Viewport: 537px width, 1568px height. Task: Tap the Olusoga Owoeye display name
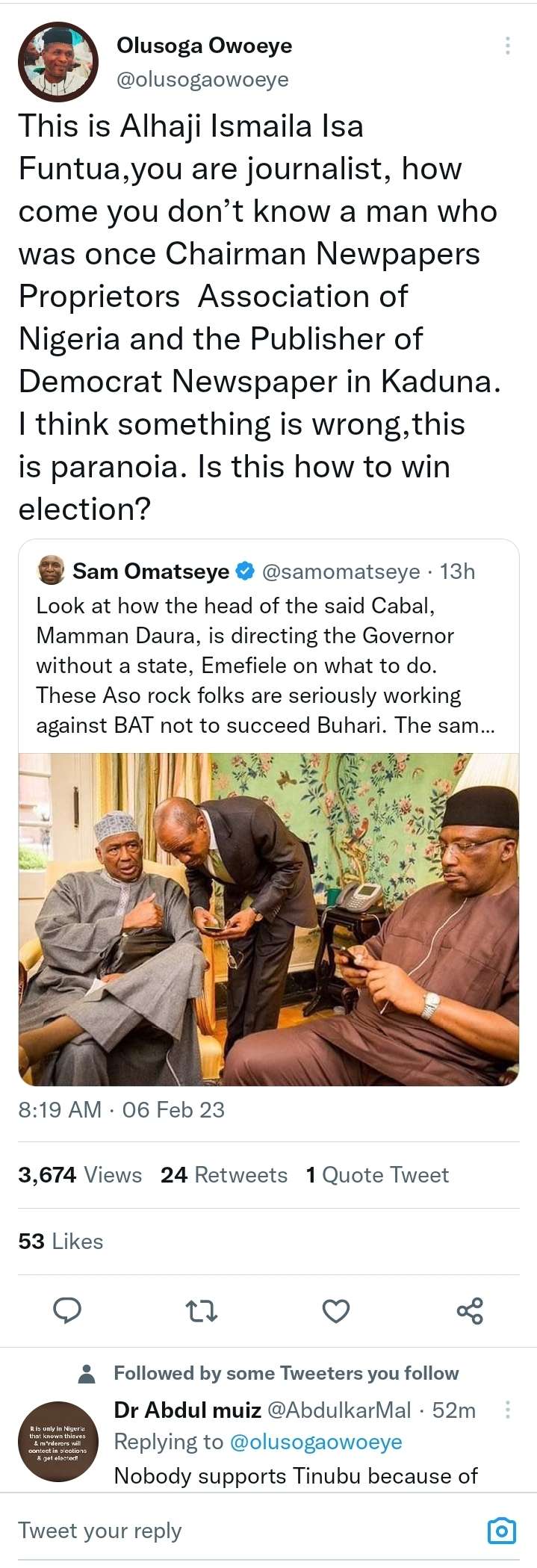[204, 46]
